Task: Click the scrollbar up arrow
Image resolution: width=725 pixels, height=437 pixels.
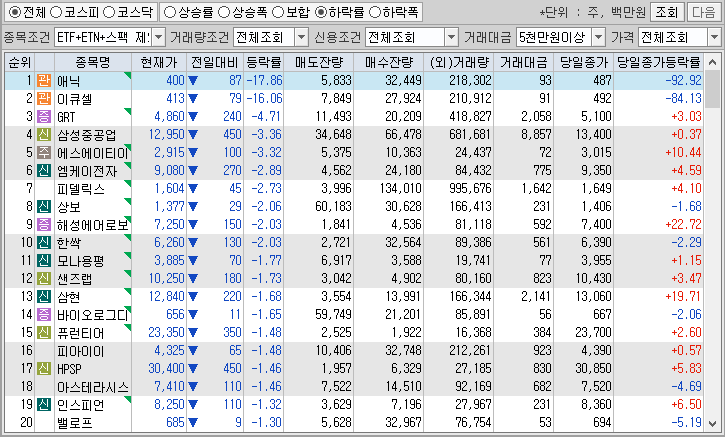Action: (x=713, y=62)
